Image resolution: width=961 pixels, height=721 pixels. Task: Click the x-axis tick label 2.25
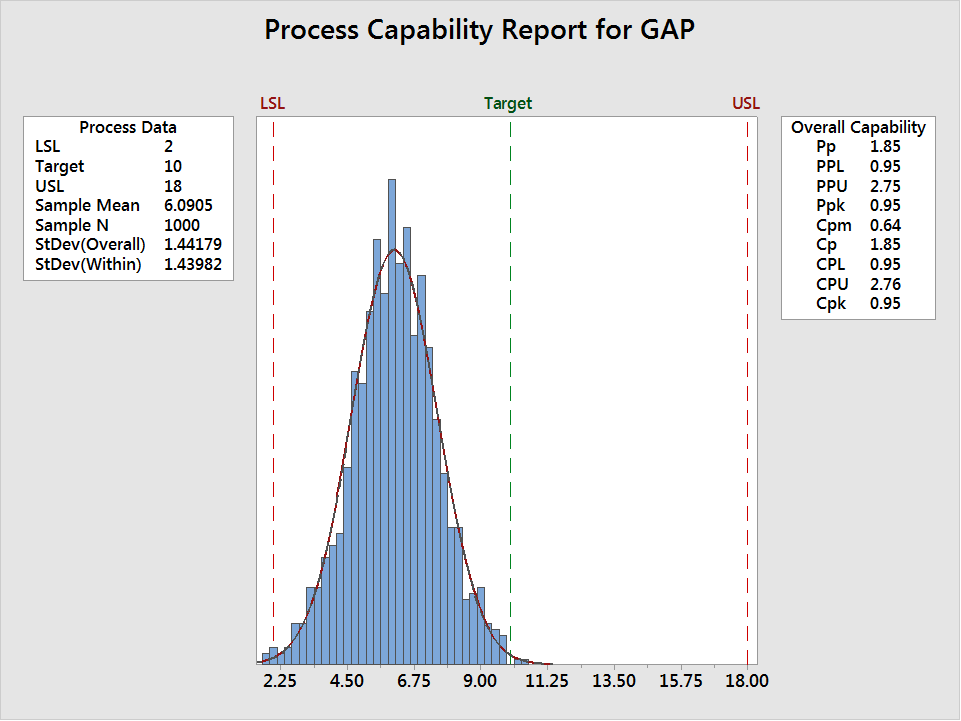click(280, 681)
